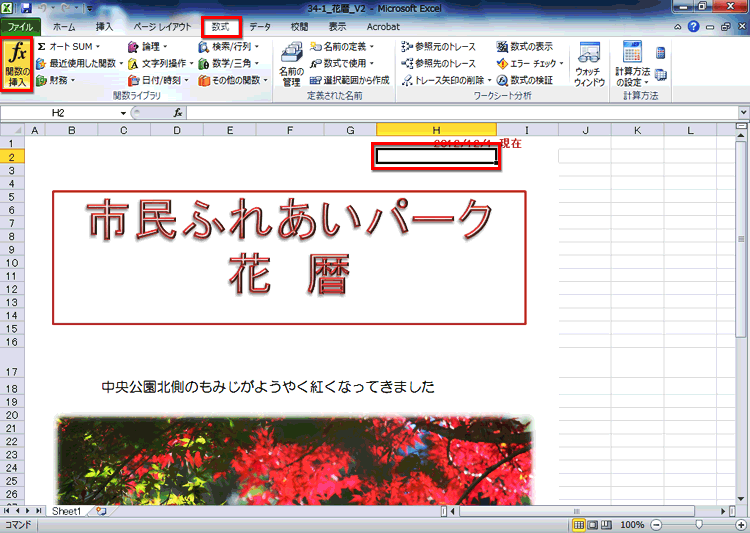
Task: Open the AutoSum (オート SUM) menu
Action: tap(68, 46)
